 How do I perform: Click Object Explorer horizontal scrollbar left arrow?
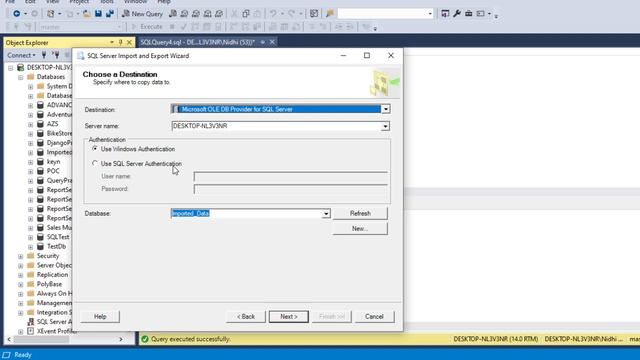[x=9, y=339]
